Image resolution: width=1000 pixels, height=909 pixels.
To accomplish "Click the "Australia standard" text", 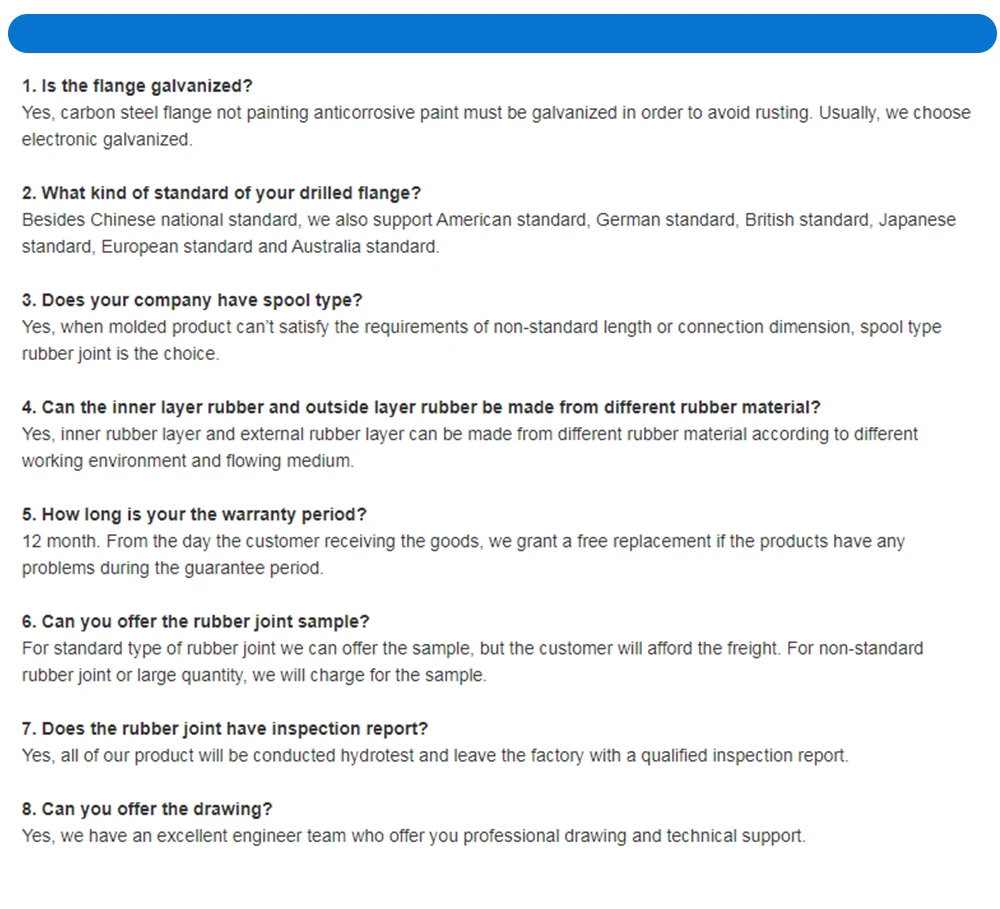I will coord(364,246).
